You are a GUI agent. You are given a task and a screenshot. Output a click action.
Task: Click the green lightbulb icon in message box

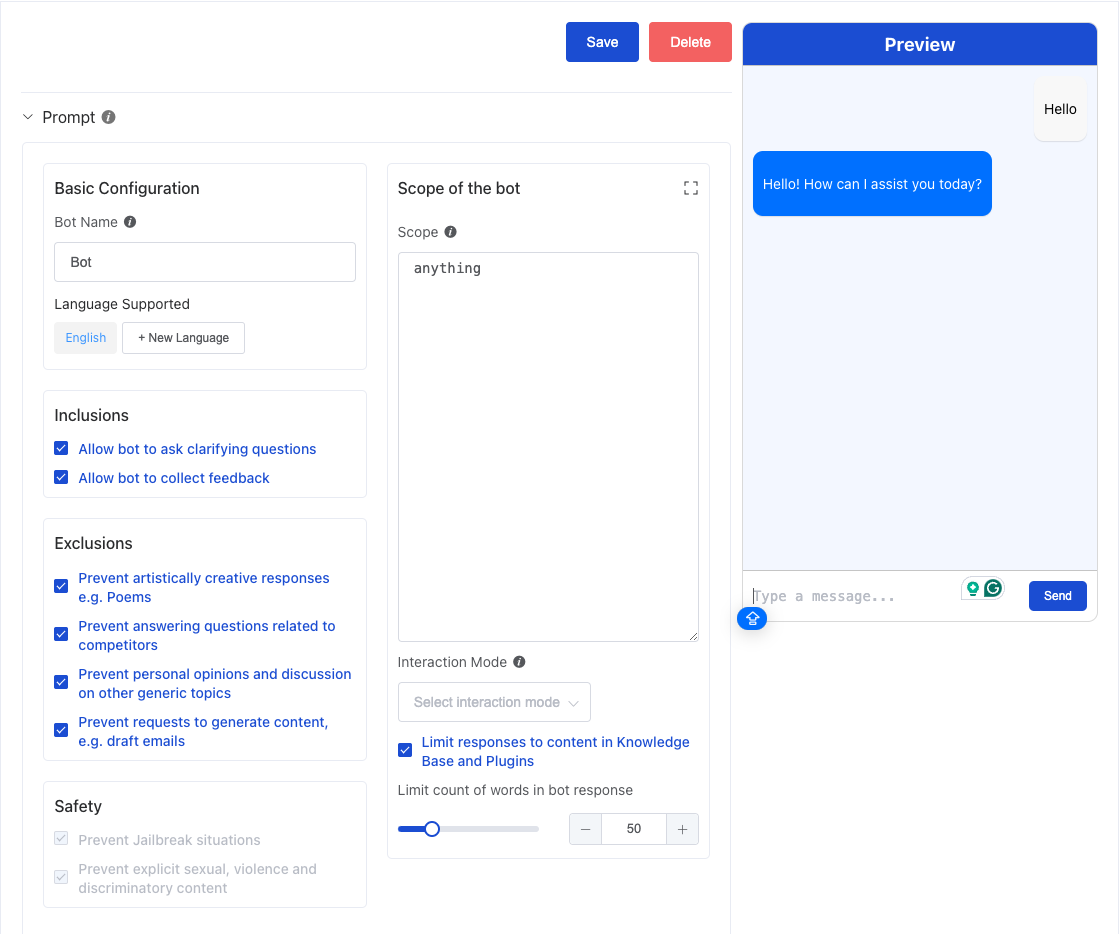click(x=972, y=588)
